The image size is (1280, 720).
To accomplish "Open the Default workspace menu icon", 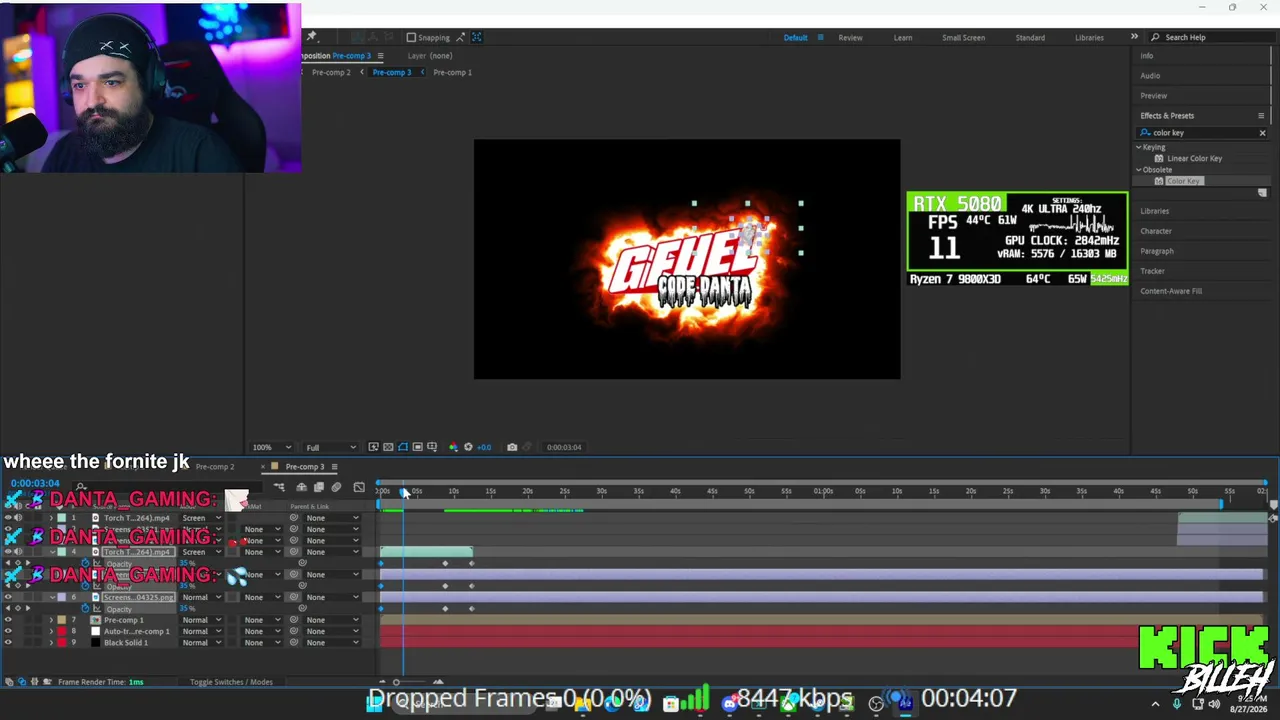I will (821, 38).
